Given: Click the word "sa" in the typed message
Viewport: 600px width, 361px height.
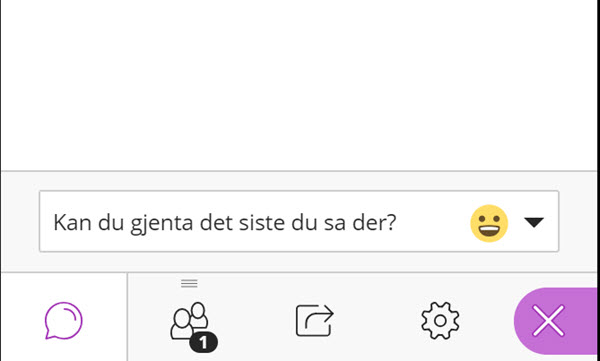Looking at the screenshot, I should pyautogui.click(x=334, y=224).
